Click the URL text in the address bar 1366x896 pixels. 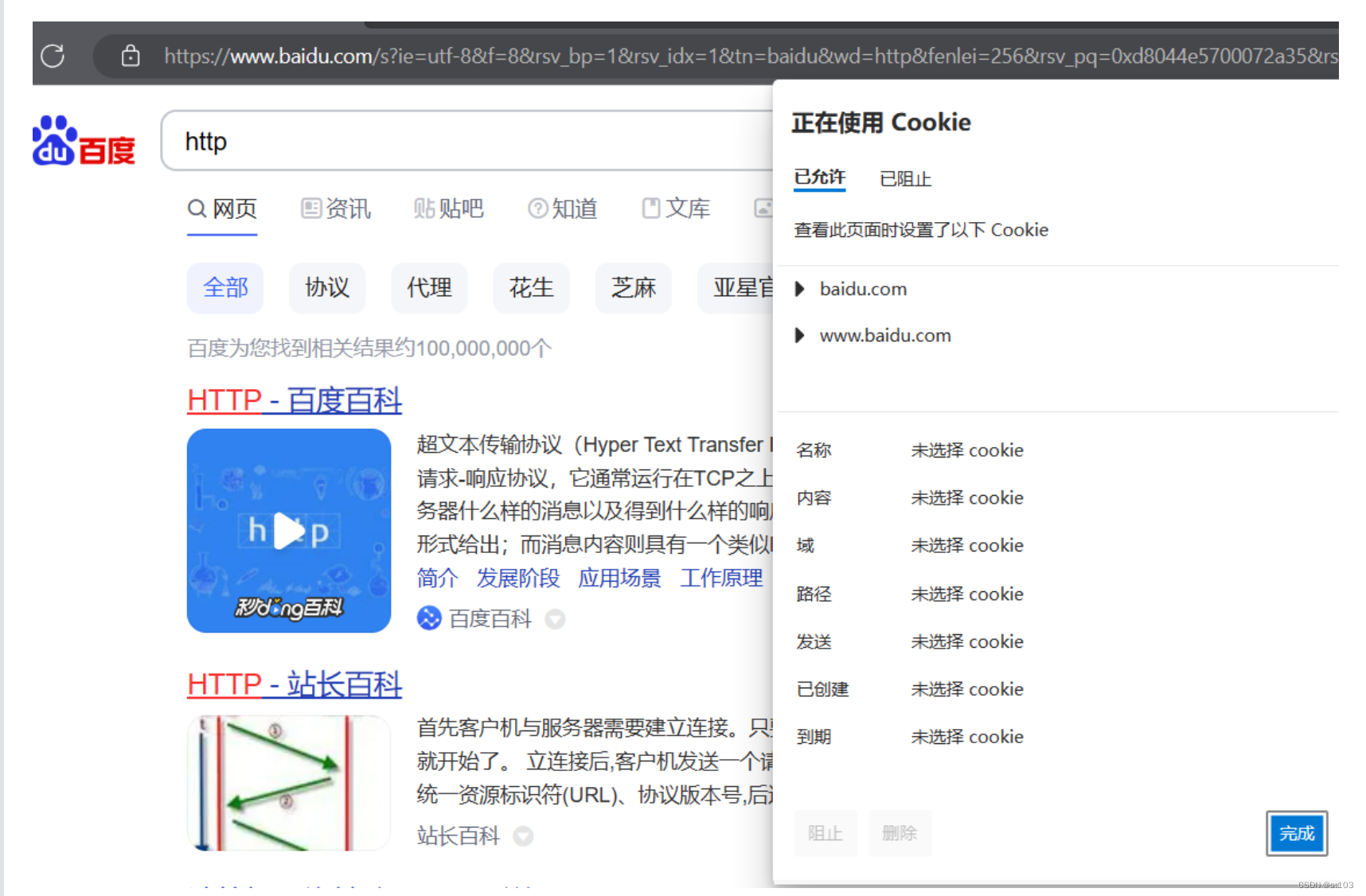[751, 56]
